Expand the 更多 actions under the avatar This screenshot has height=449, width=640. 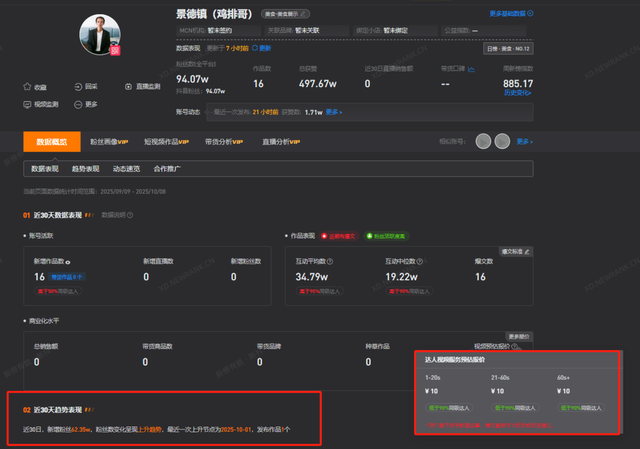click(x=86, y=104)
